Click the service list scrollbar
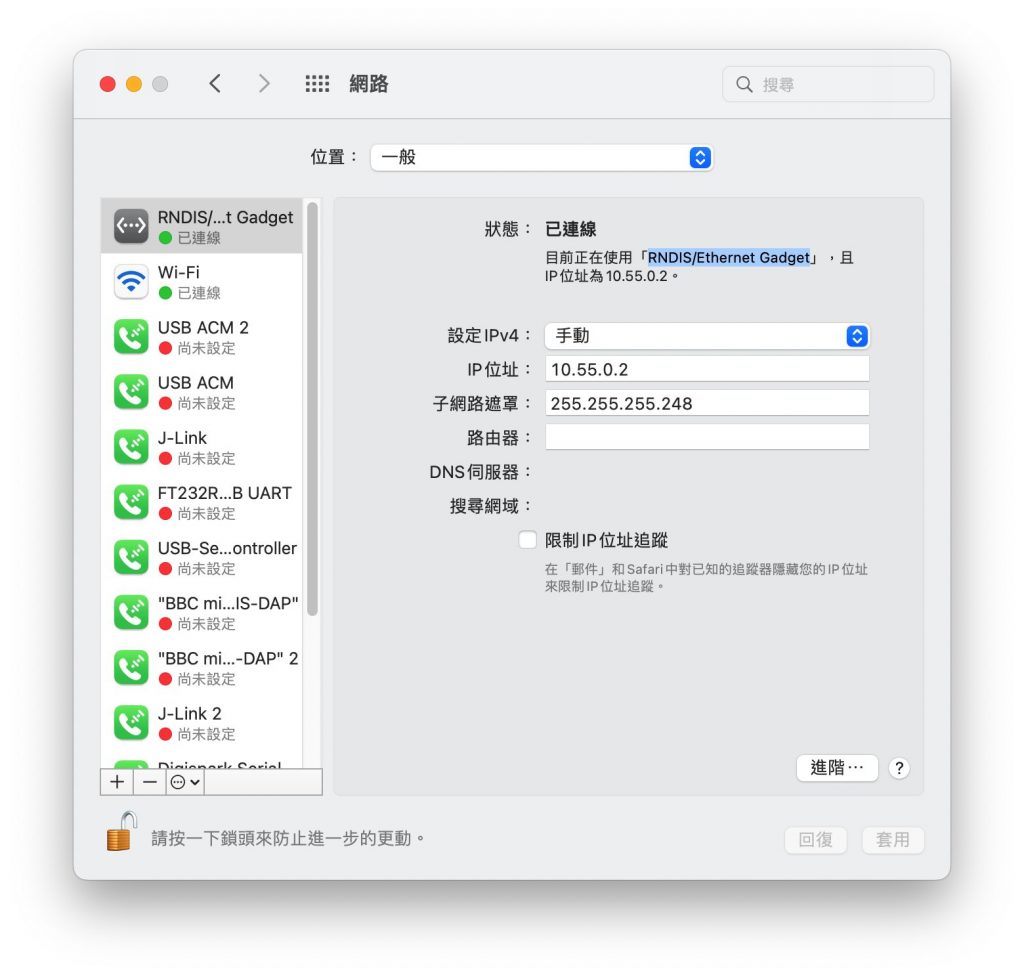Viewport: 1024px width, 977px height. (312, 409)
